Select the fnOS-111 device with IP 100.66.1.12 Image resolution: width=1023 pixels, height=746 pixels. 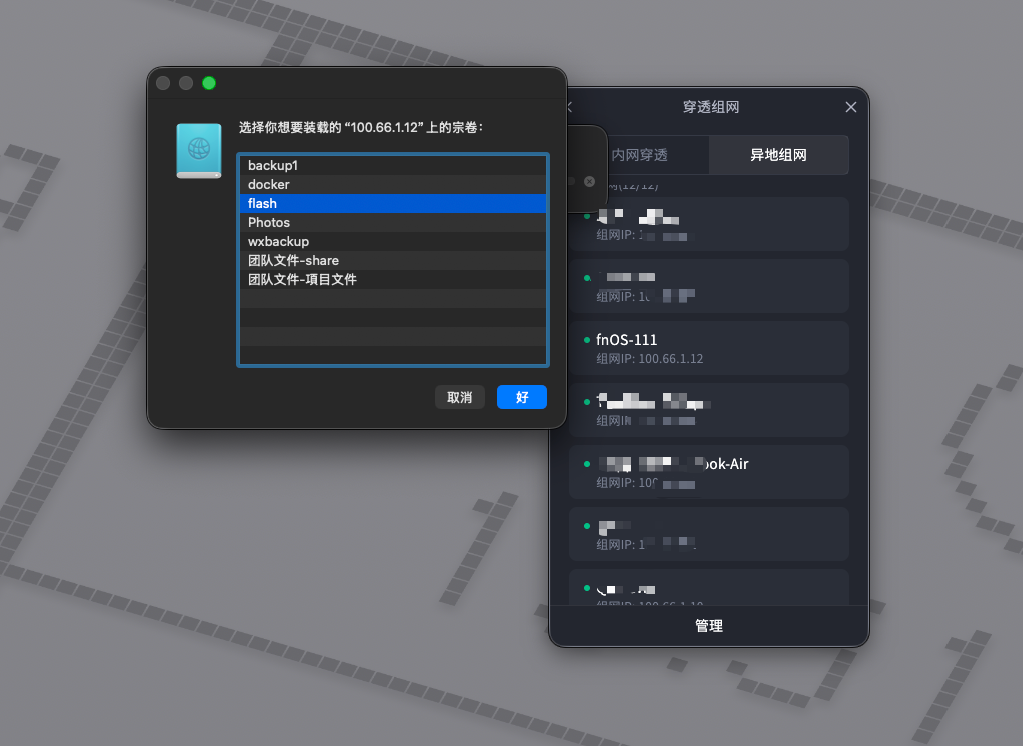click(x=709, y=347)
